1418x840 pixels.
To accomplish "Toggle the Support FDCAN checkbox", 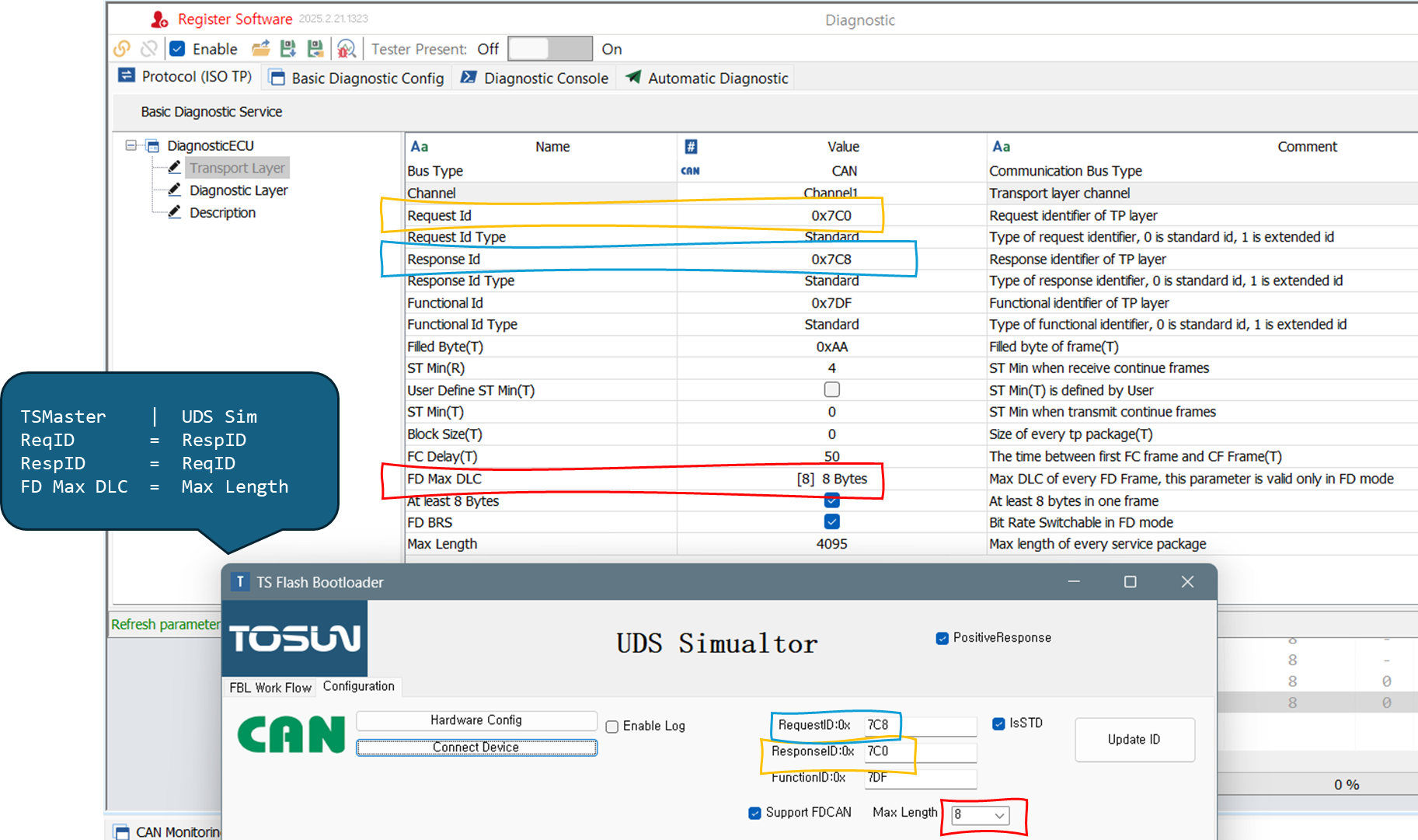I will pos(754,813).
